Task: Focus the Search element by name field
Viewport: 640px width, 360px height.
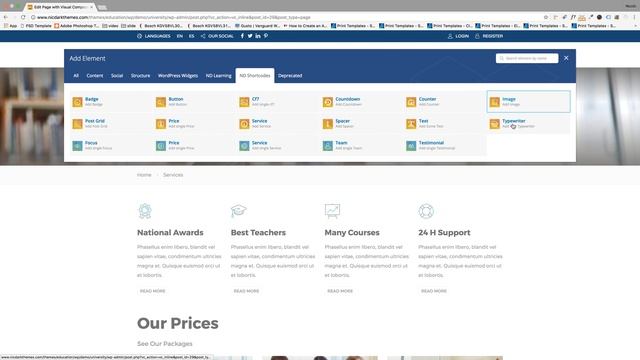Action: (x=527, y=58)
